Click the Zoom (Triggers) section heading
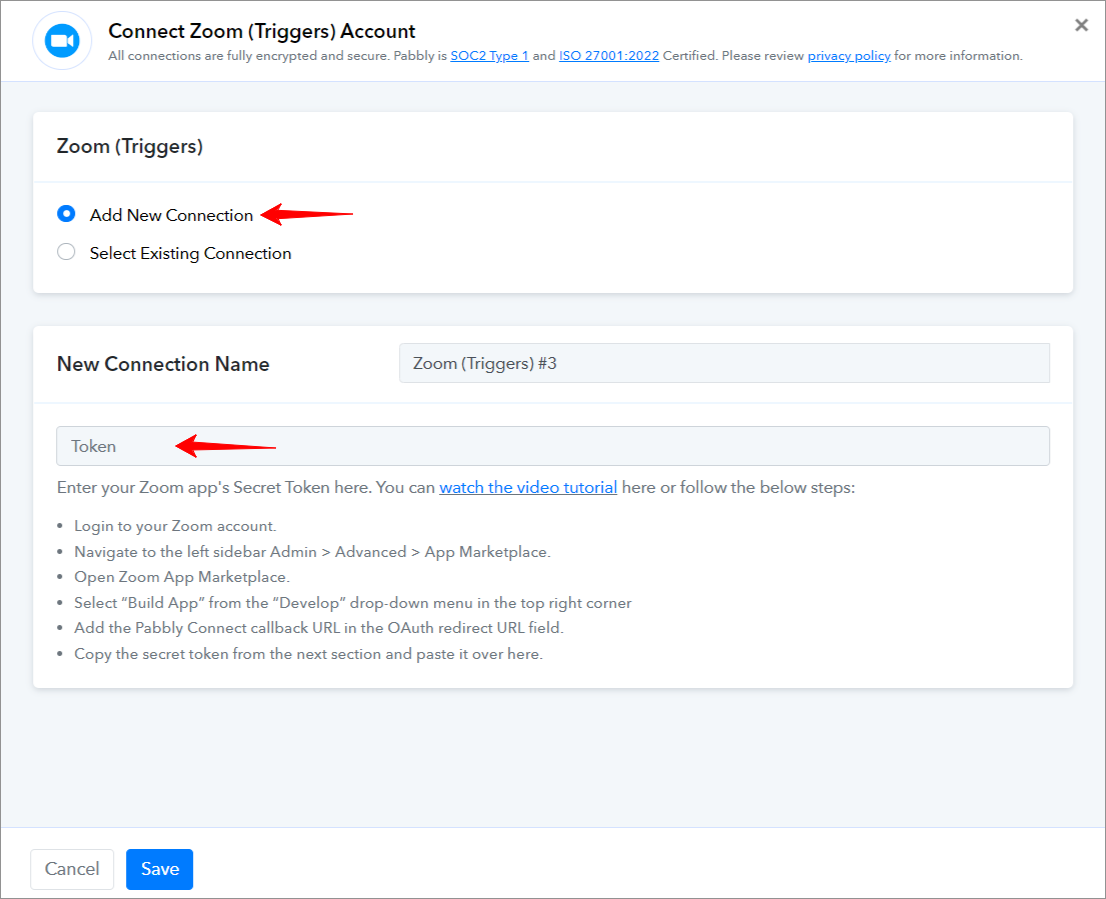Image resolution: width=1106 pixels, height=899 pixels. (x=130, y=146)
